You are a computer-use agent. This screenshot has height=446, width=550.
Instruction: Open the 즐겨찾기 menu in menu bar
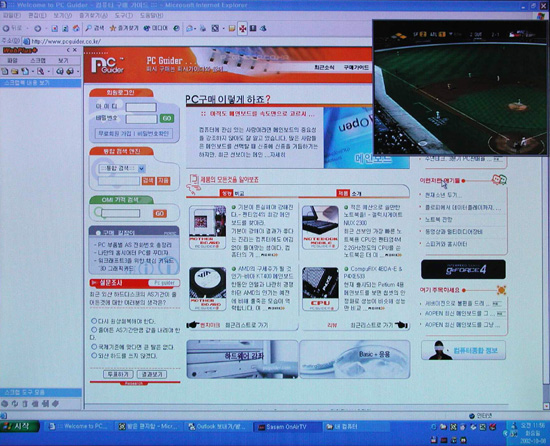pyautogui.click(x=93, y=16)
